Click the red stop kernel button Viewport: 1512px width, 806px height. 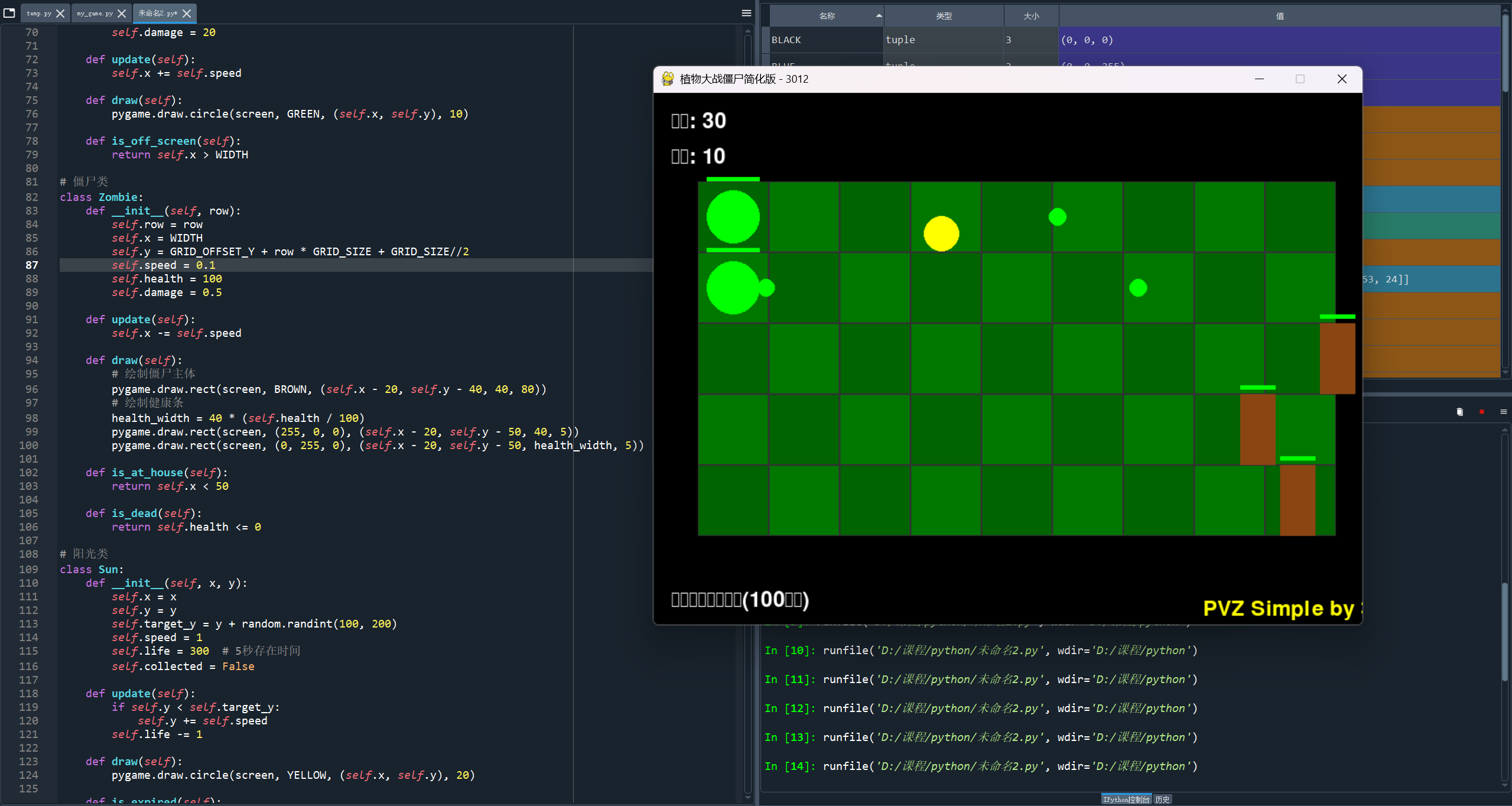tap(1481, 412)
